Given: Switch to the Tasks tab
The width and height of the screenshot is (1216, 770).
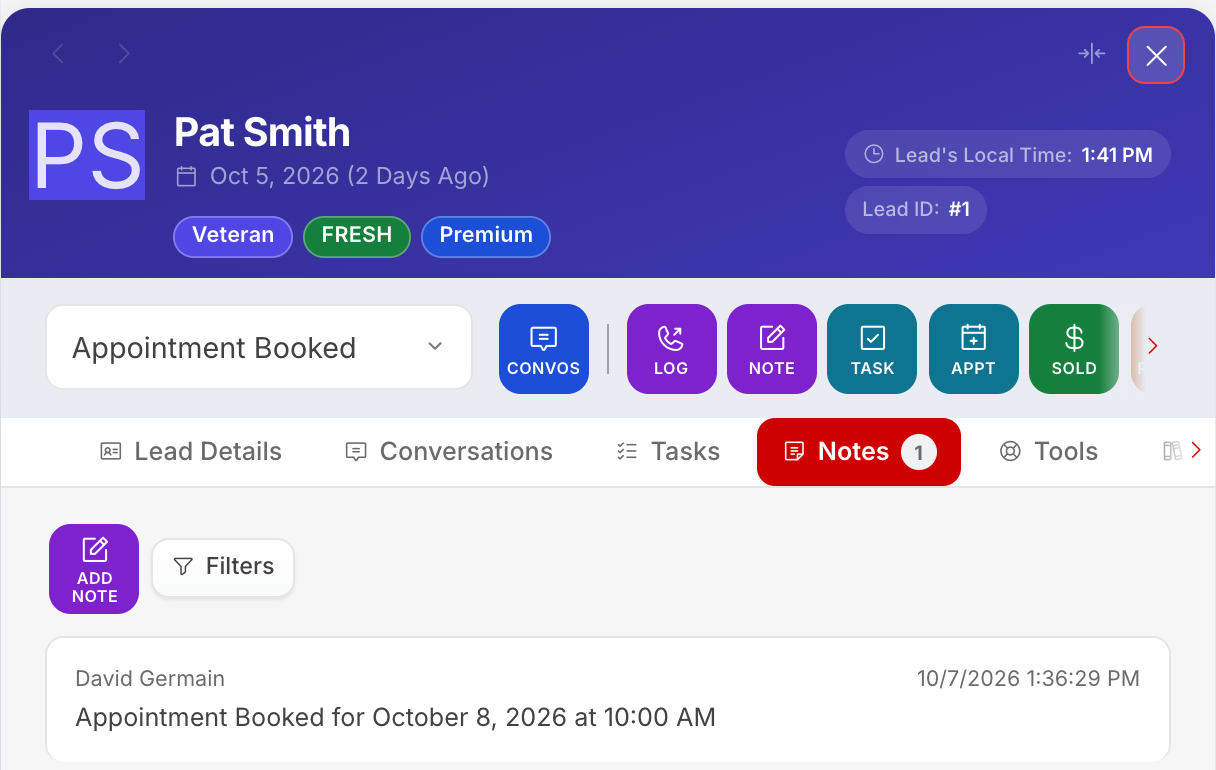Looking at the screenshot, I should [x=668, y=452].
